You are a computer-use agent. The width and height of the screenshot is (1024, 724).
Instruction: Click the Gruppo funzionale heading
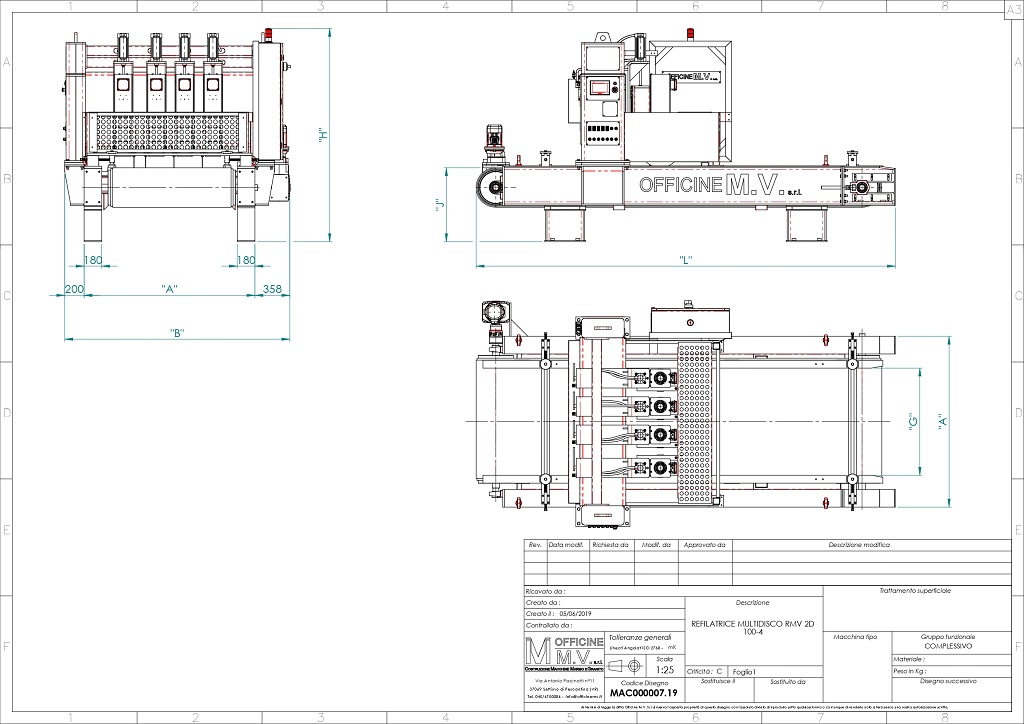pyautogui.click(x=948, y=637)
